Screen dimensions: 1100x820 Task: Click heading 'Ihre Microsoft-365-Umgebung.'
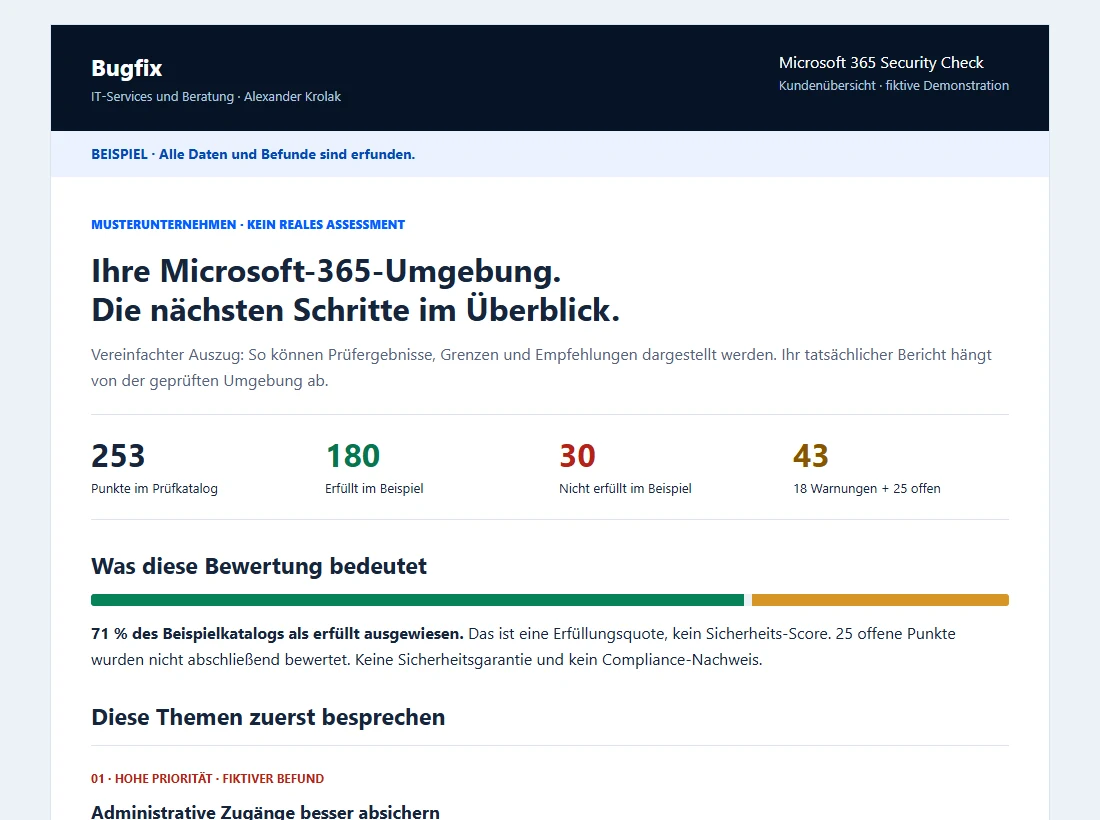(x=326, y=271)
